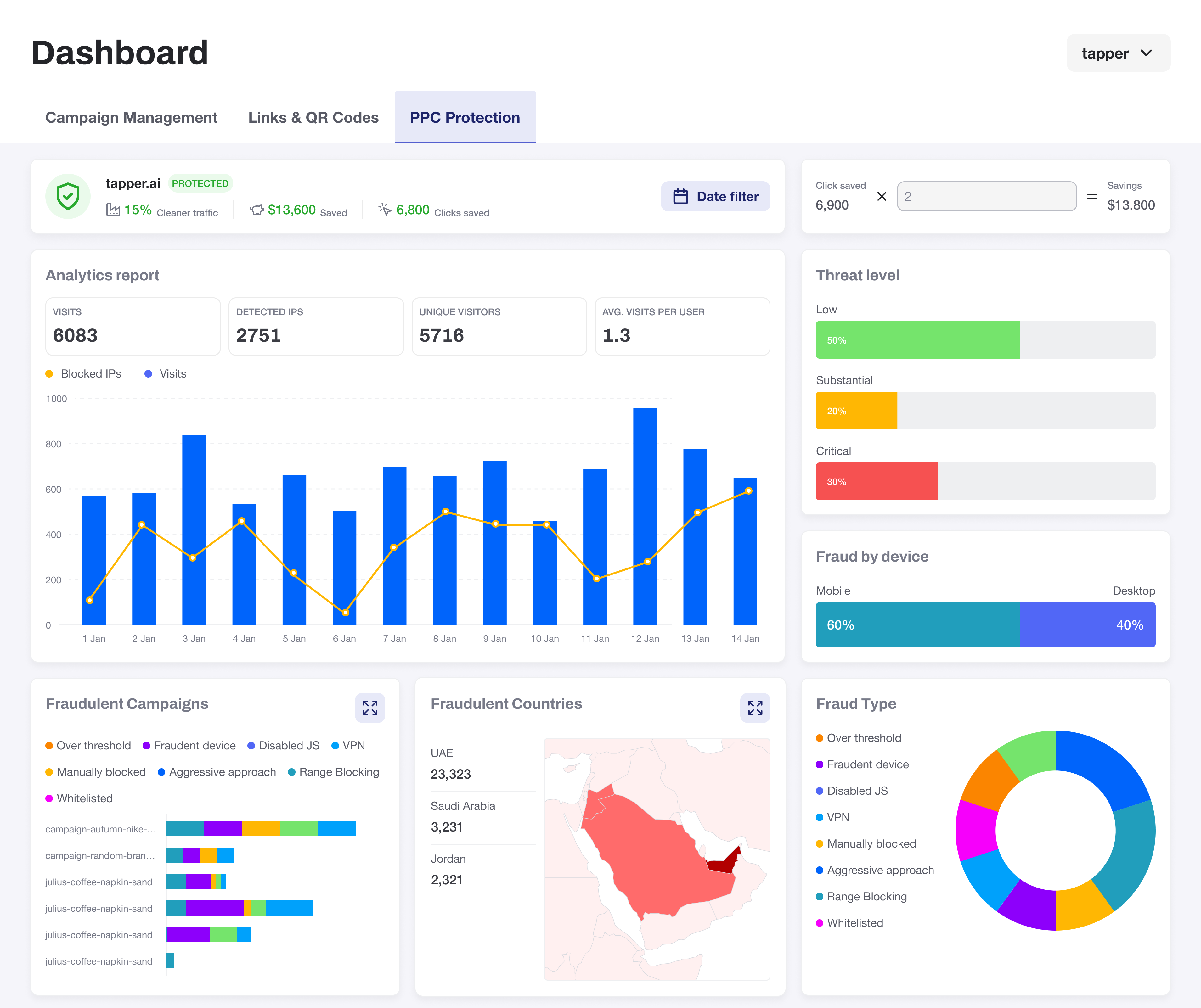Image resolution: width=1201 pixels, height=1008 pixels.
Task: Click the multiply X icon beside Click saved
Action: 881,197
